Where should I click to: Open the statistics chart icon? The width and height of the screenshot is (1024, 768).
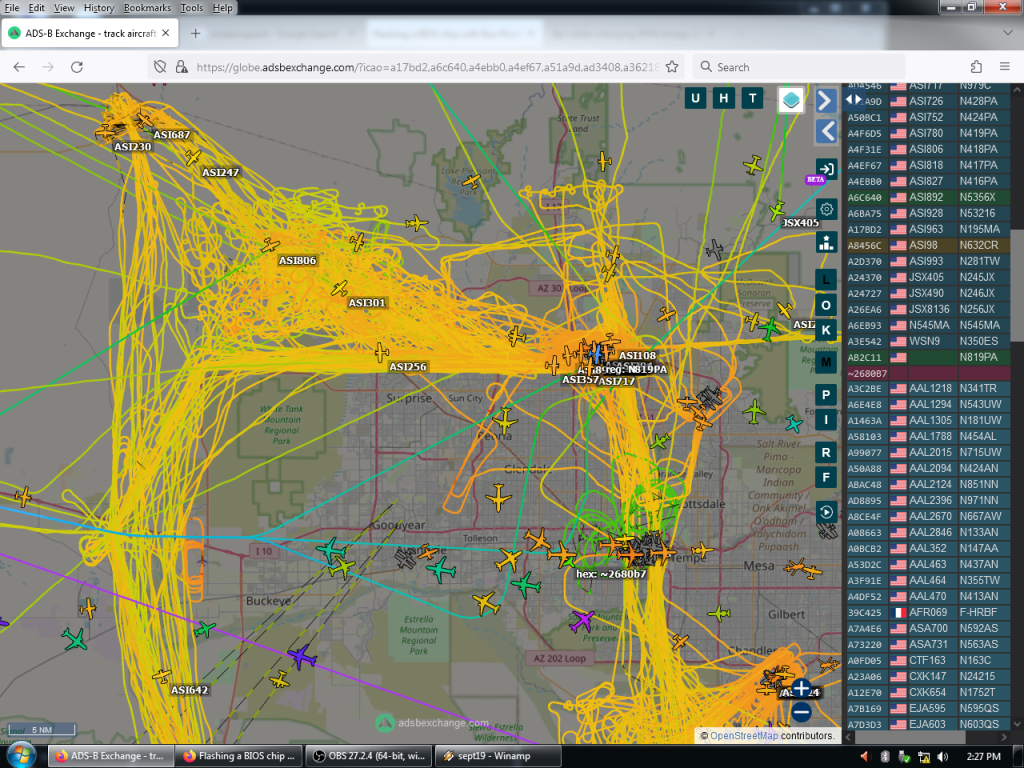click(825, 242)
